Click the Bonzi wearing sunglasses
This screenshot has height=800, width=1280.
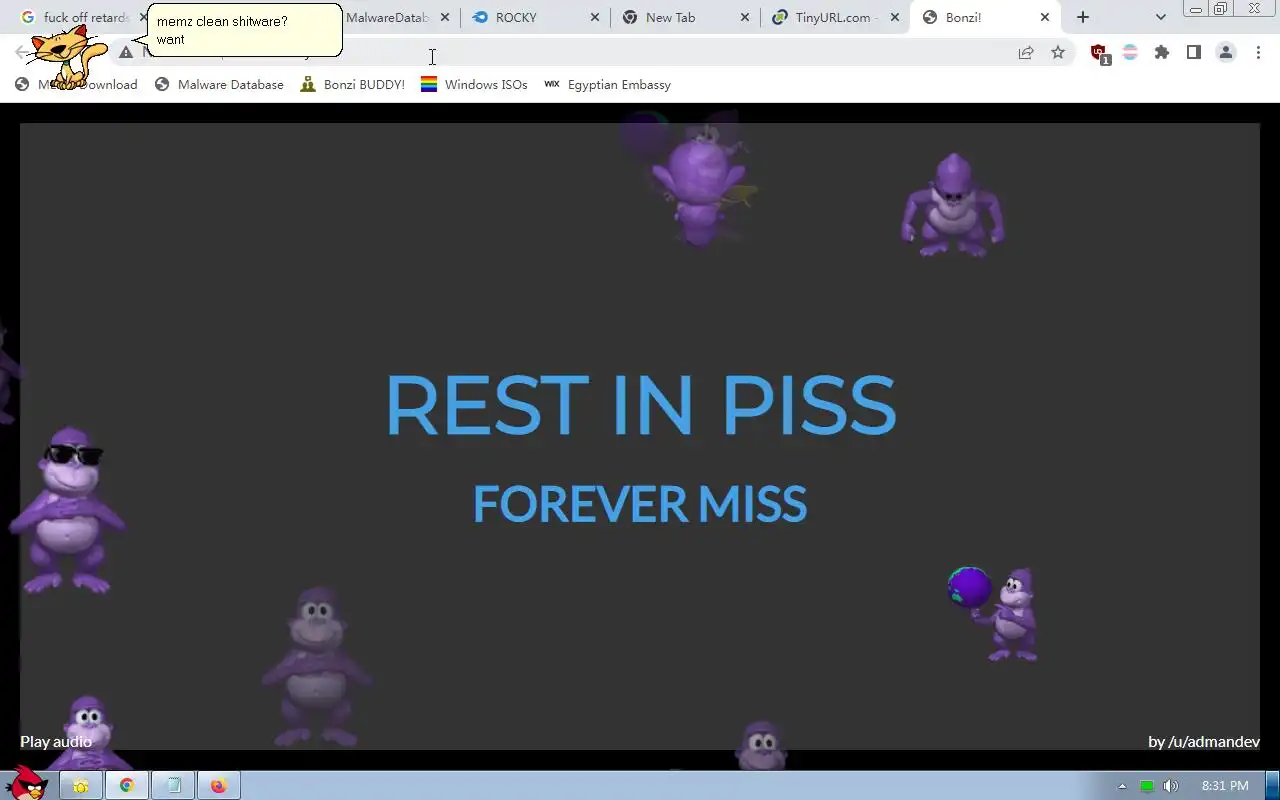pos(66,510)
